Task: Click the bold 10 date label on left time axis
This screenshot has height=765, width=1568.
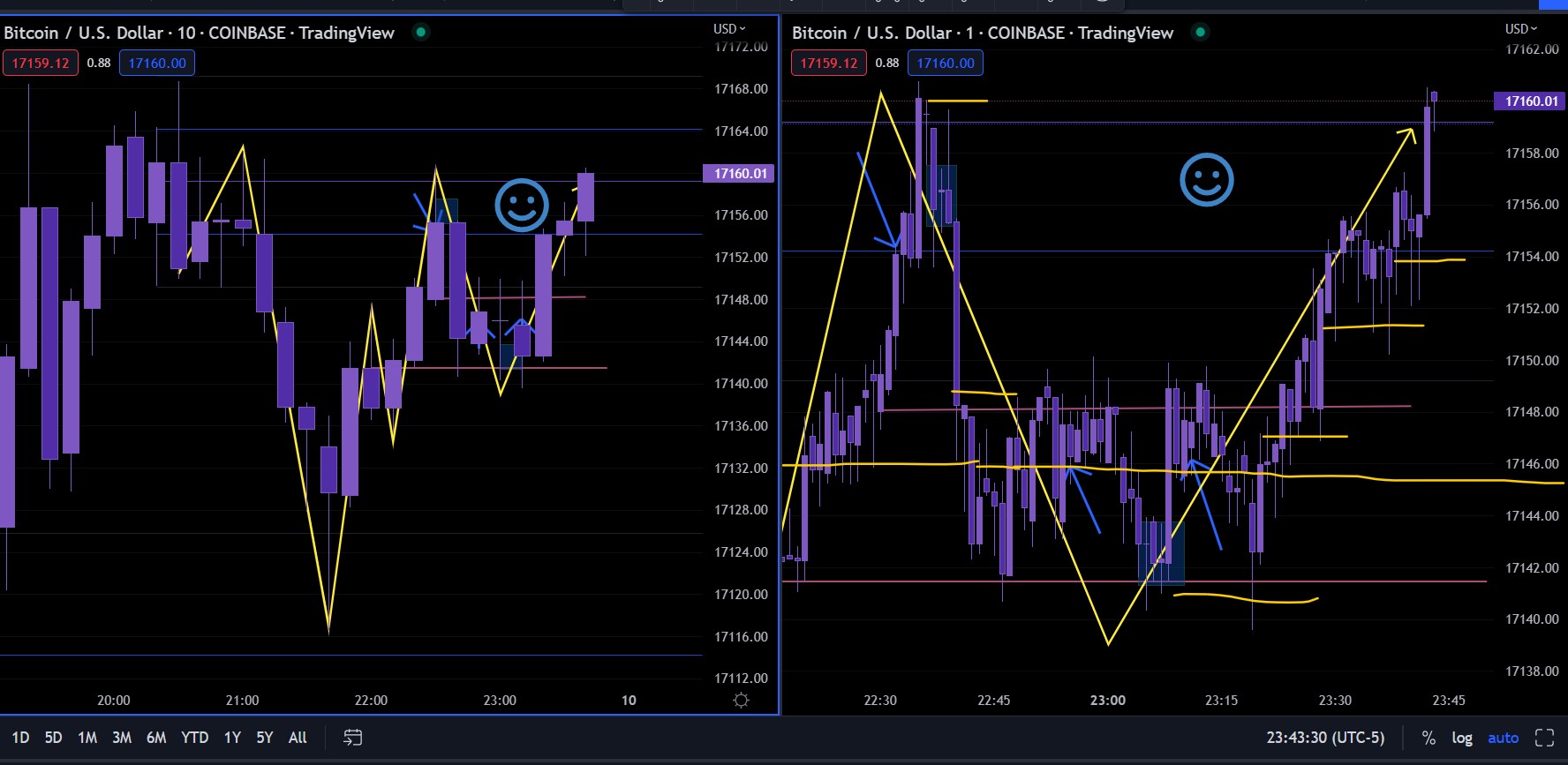Action: coord(629,701)
